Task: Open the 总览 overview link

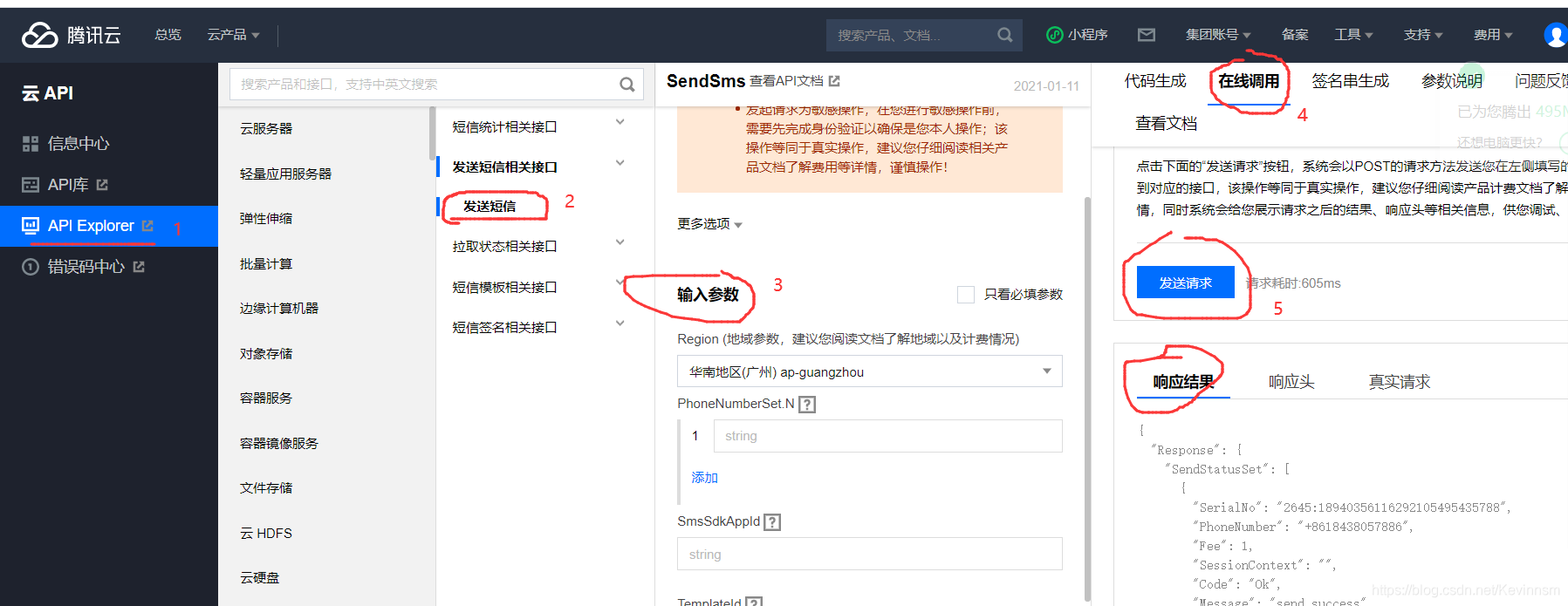Action: (168, 35)
